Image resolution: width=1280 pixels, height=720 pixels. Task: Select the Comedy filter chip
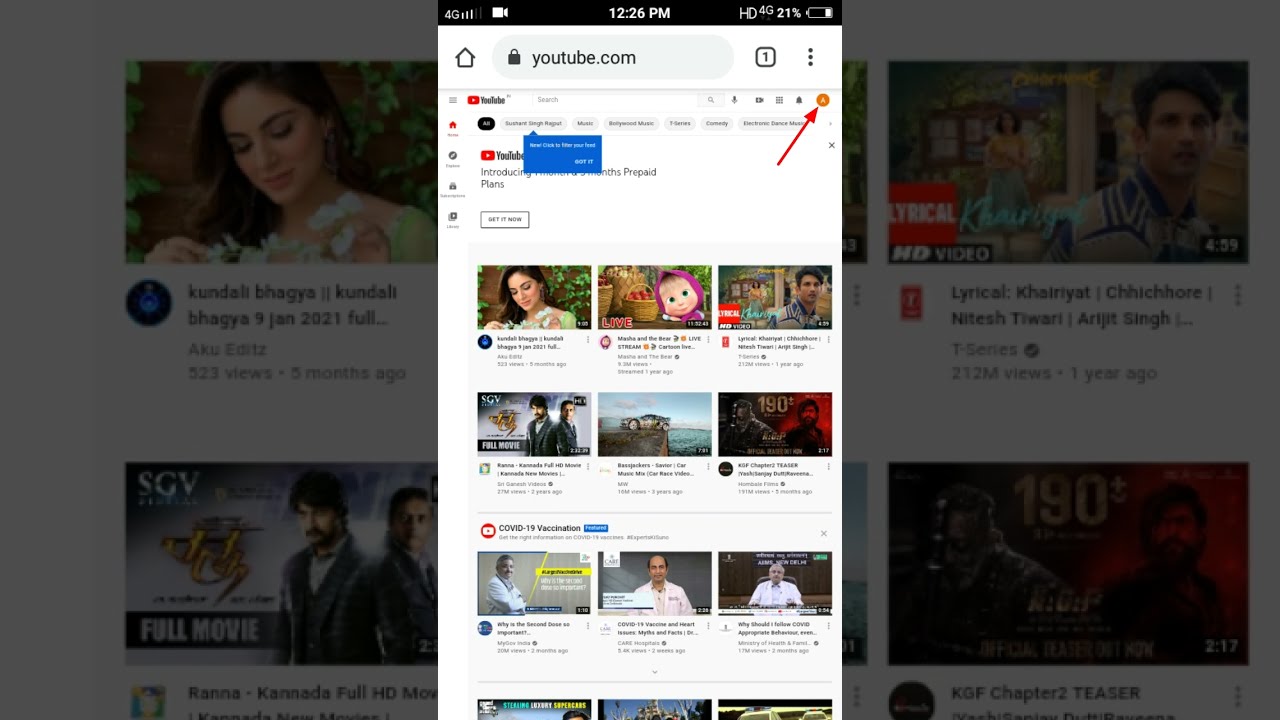[x=717, y=124]
